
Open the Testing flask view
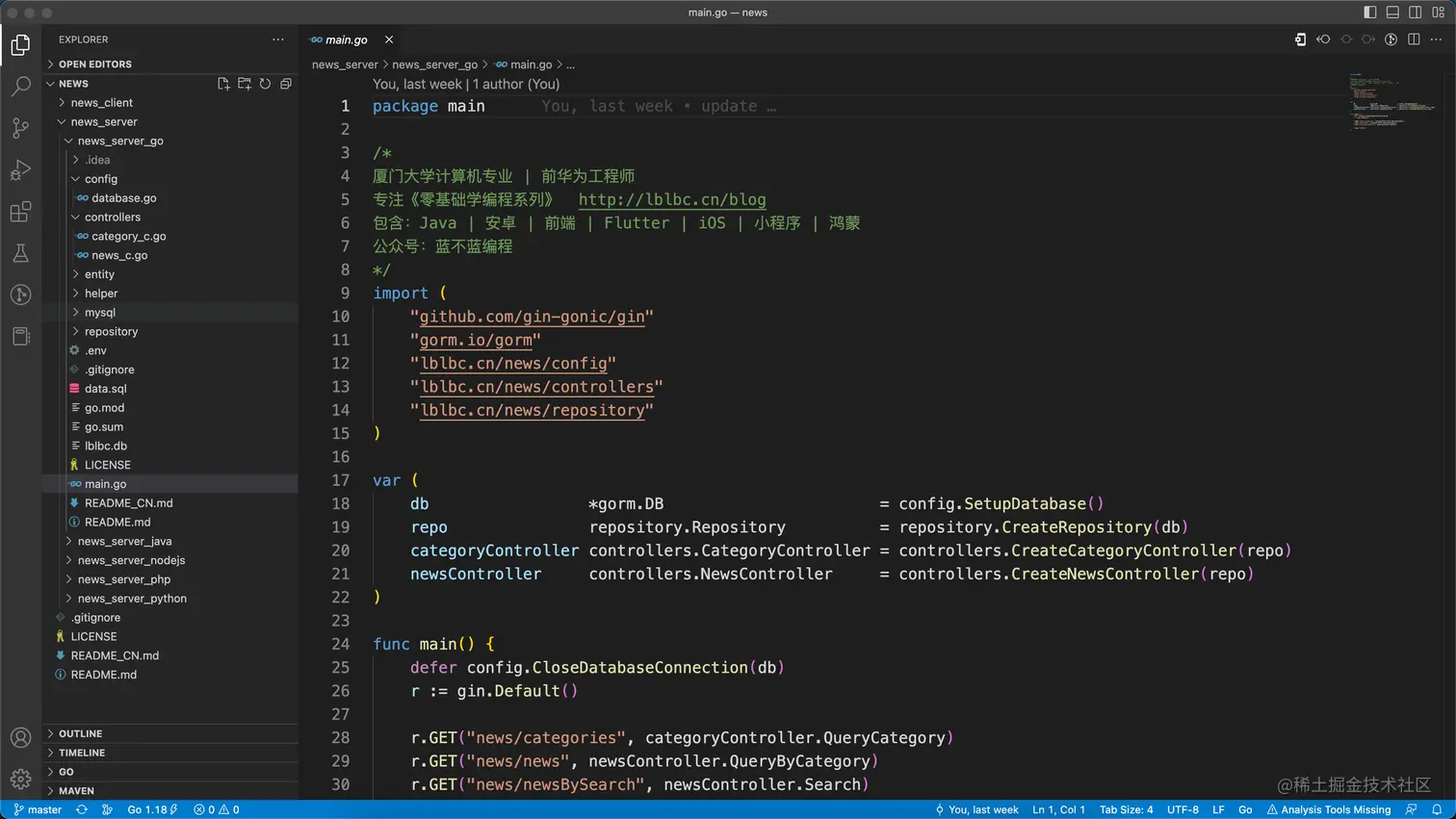point(20,253)
